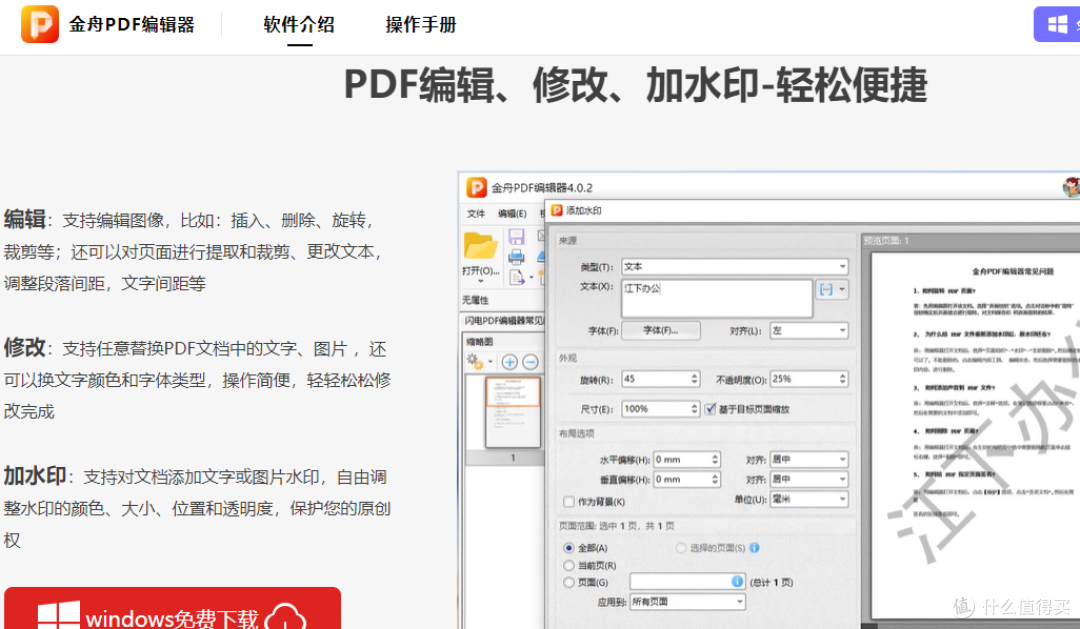This screenshot has height=629, width=1080.
Task: Expand the arrow beside the thumbnail gear icon
Action: pos(490,362)
